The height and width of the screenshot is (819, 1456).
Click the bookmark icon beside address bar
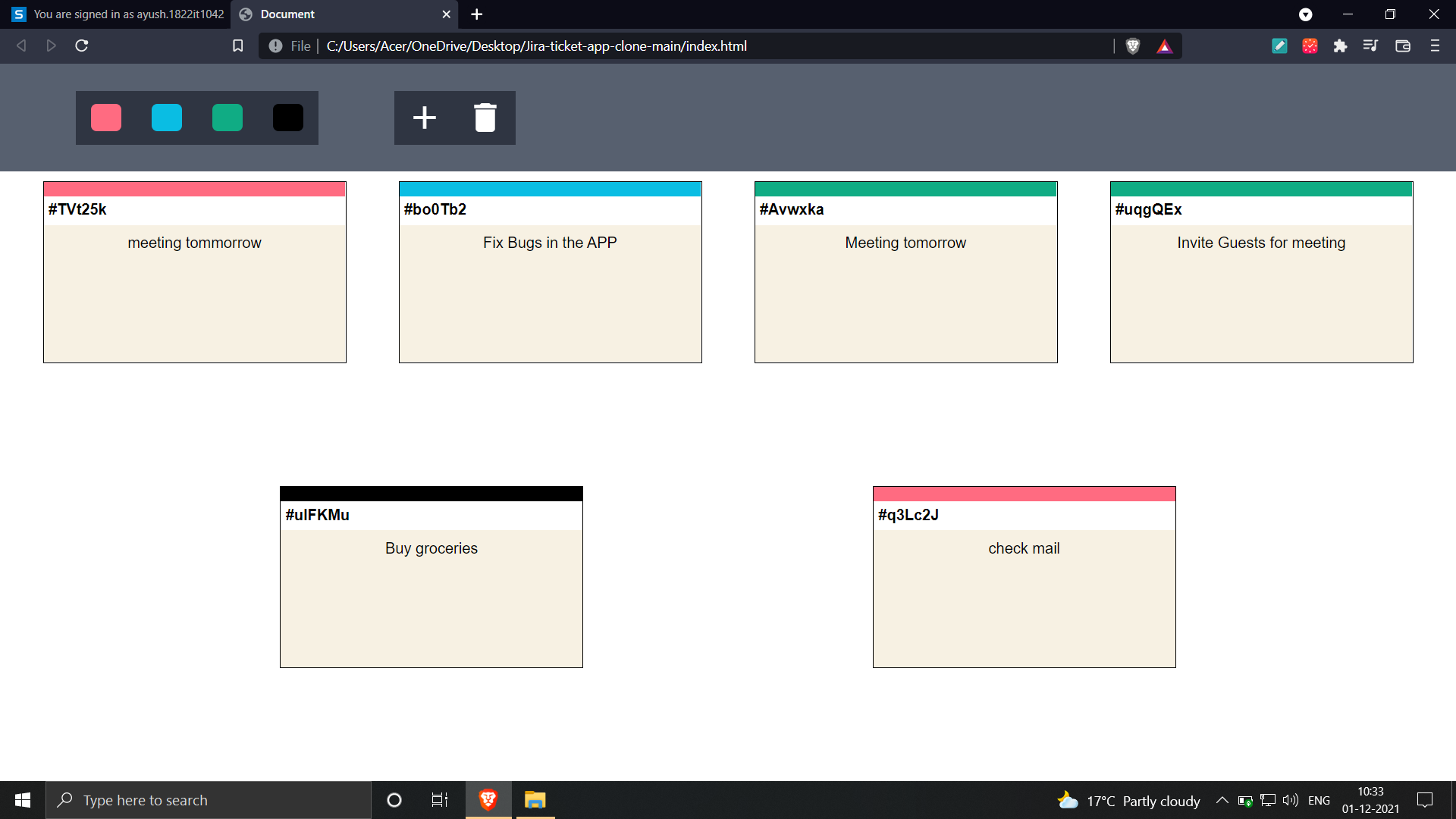[x=237, y=46]
